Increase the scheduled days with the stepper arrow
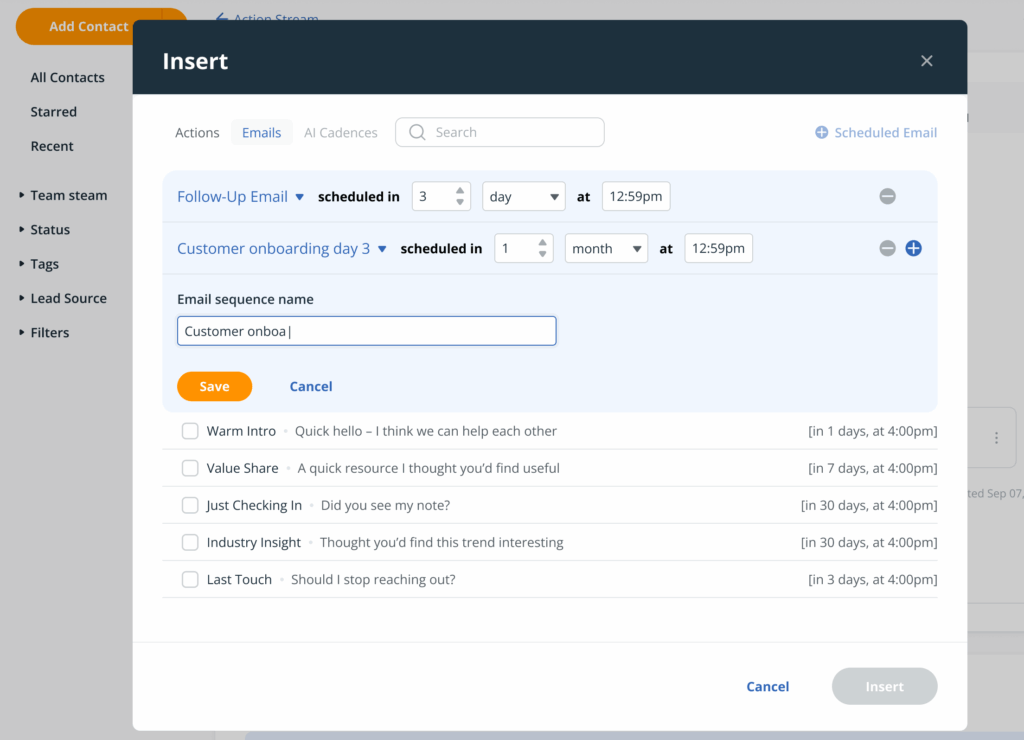 (x=459, y=191)
